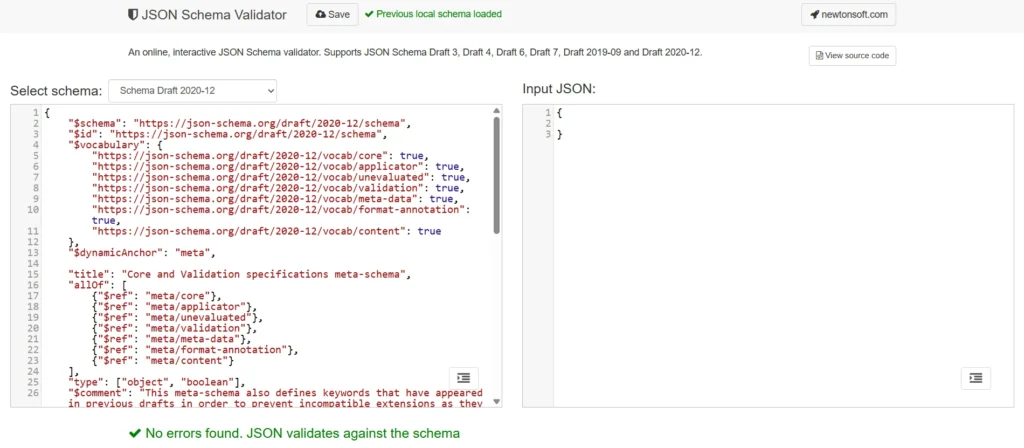Image resolution: width=1024 pixels, height=448 pixels.
Task: Click the "type": ["object", "boolean"] line
Action: coord(157,382)
